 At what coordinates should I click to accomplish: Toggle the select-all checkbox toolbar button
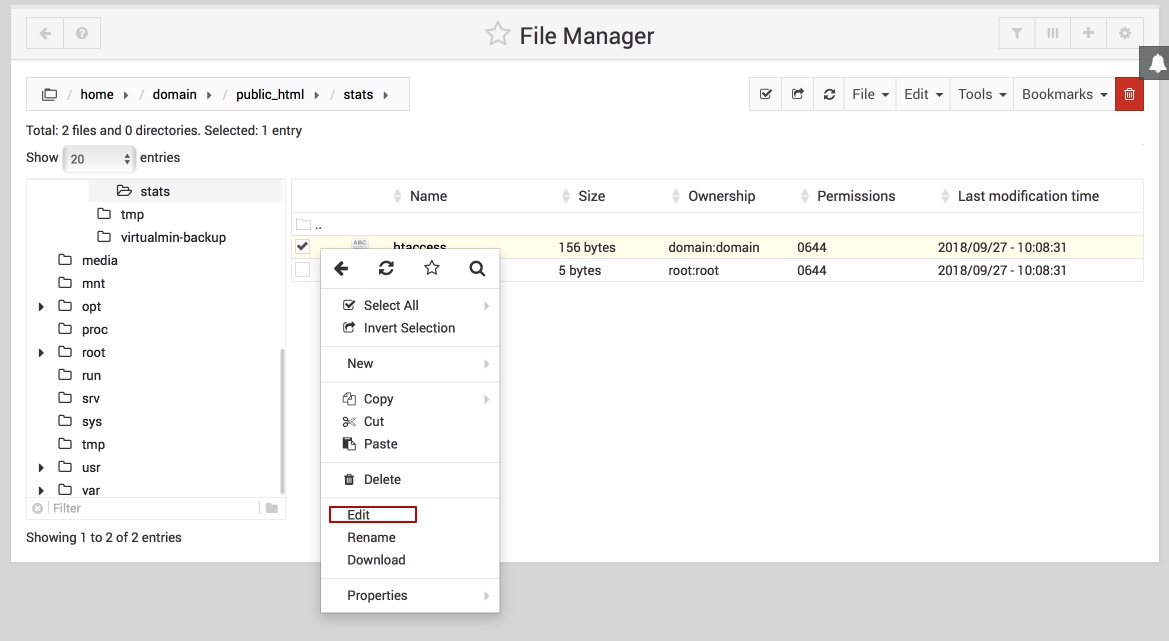[766, 94]
